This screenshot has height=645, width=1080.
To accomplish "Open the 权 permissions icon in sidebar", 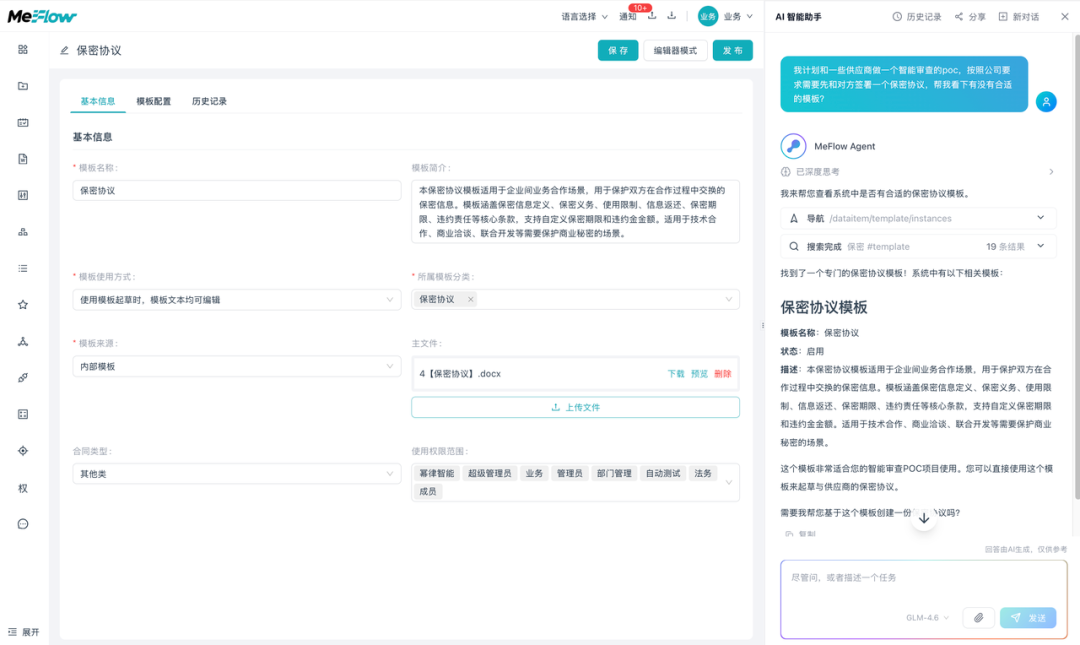I will coord(23,488).
